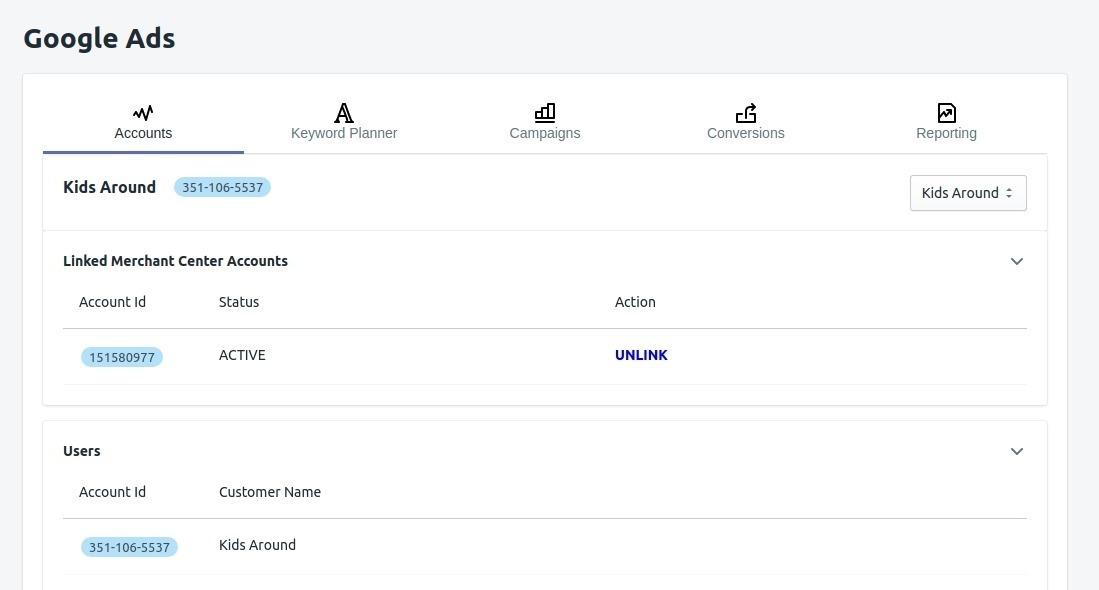The height and width of the screenshot is (590, 1099).
Task: Click the 351-106-5537 badge in Users table
Action: [x=129, y=547]
